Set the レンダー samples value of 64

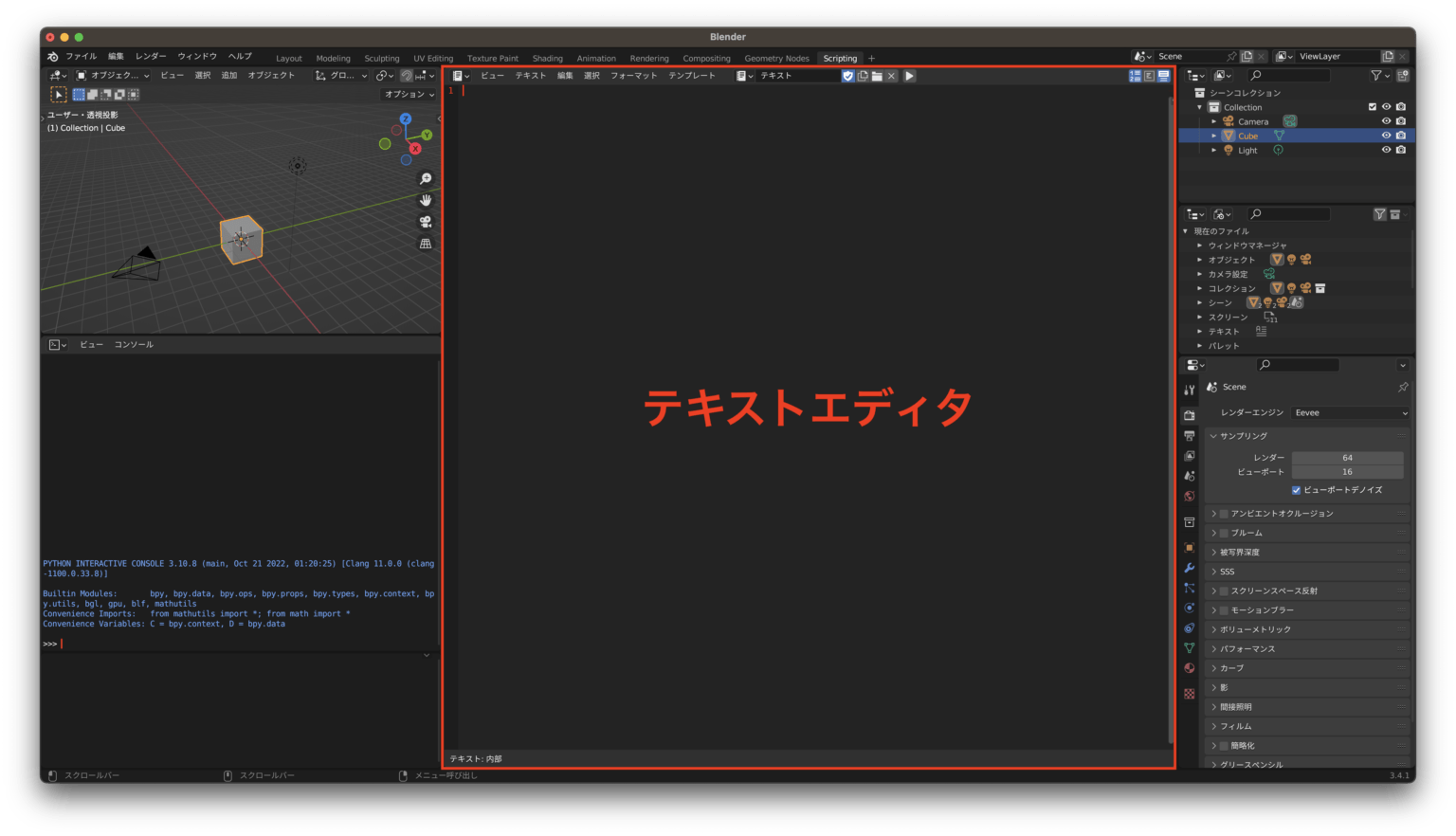[1348, 457]
